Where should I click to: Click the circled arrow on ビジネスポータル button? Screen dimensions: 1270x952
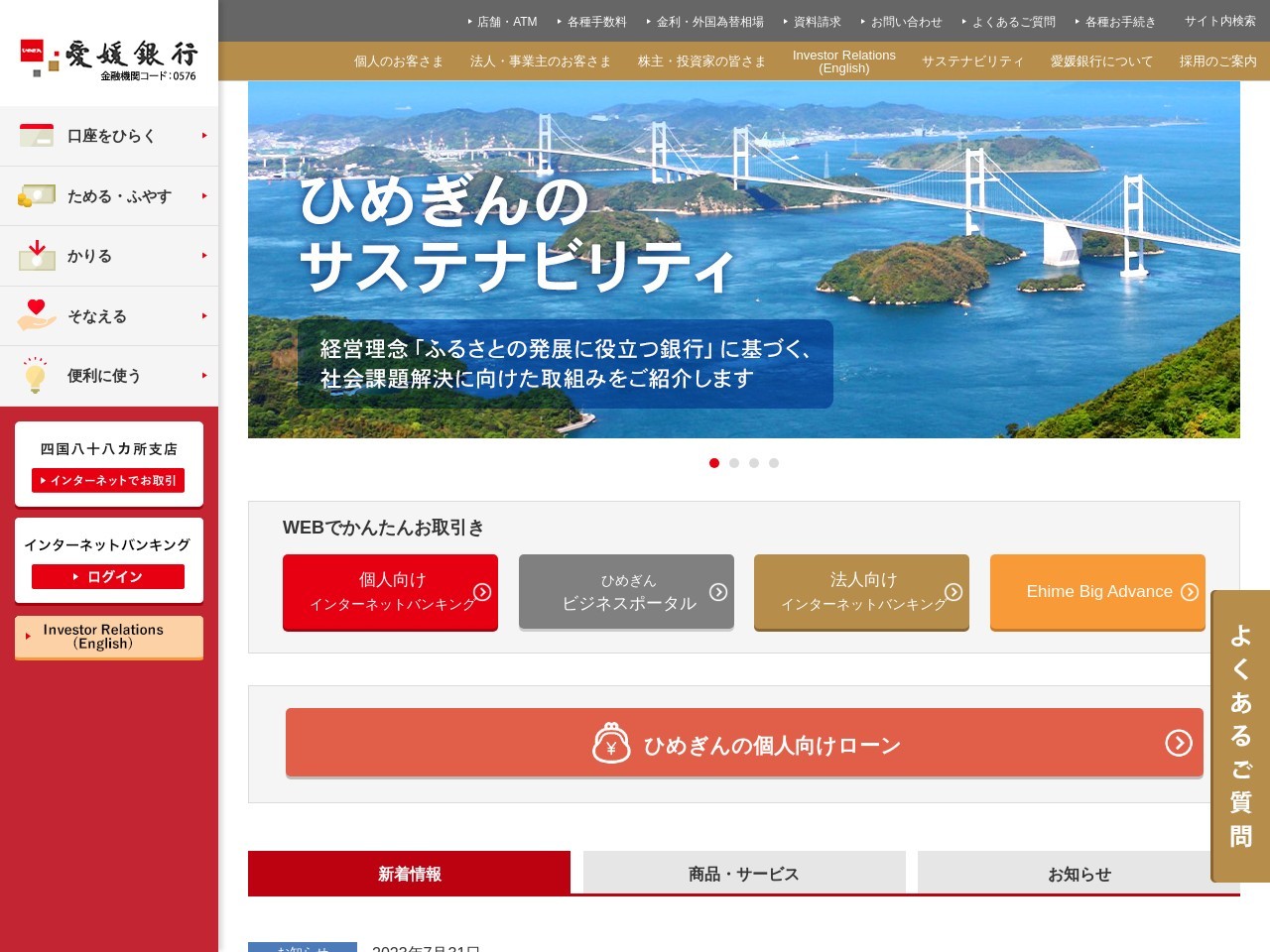[x=718, y=592]
